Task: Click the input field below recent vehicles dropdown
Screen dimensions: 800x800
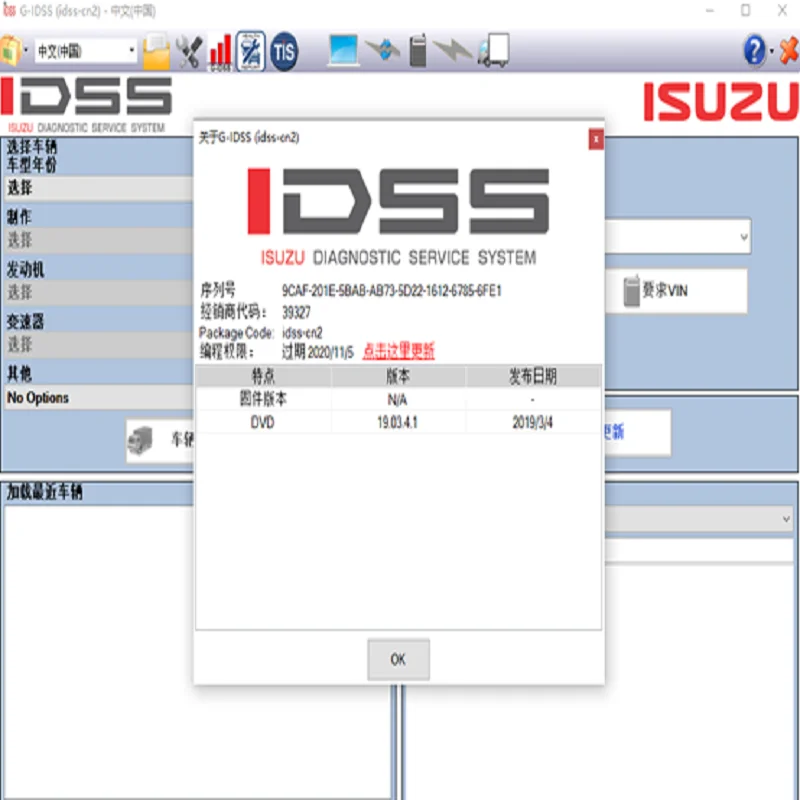Action: coord(699,551)
